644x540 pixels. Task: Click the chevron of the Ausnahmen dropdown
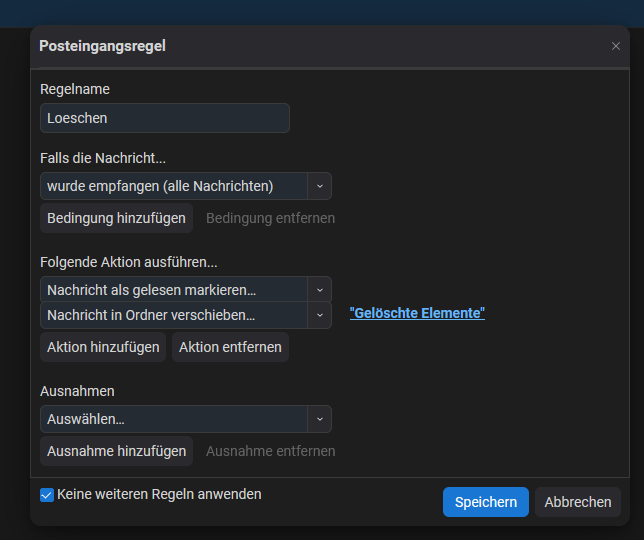click(x=320, y=419)
